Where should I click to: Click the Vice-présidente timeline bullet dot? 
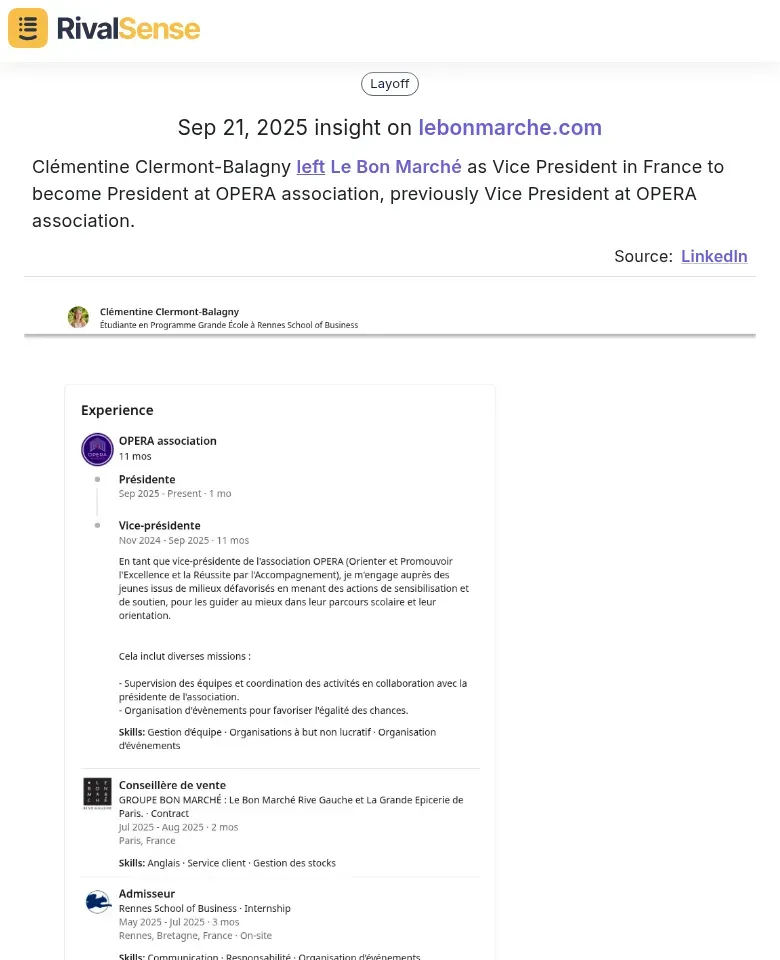point(97,525)
